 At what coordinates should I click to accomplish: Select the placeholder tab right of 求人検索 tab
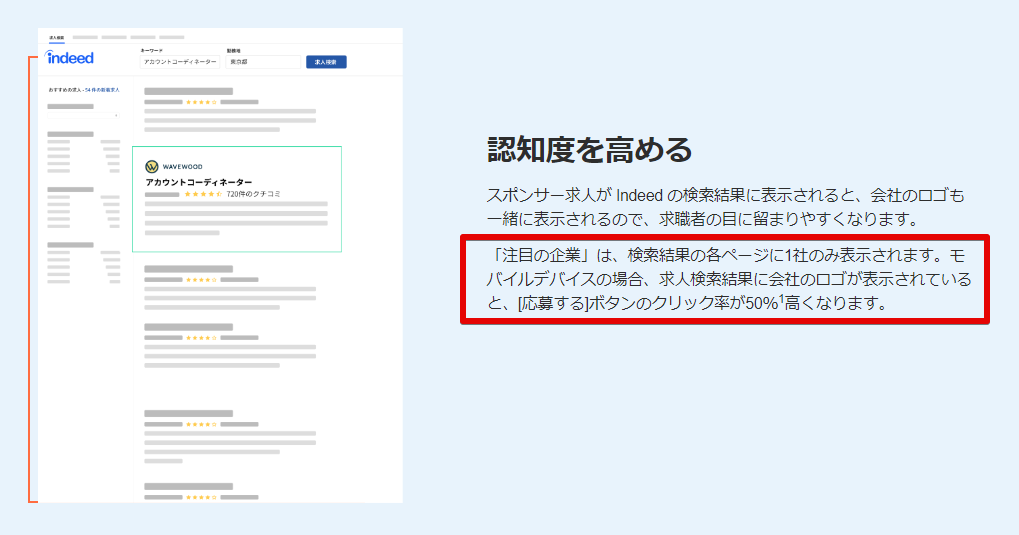(x=85, y=37)
